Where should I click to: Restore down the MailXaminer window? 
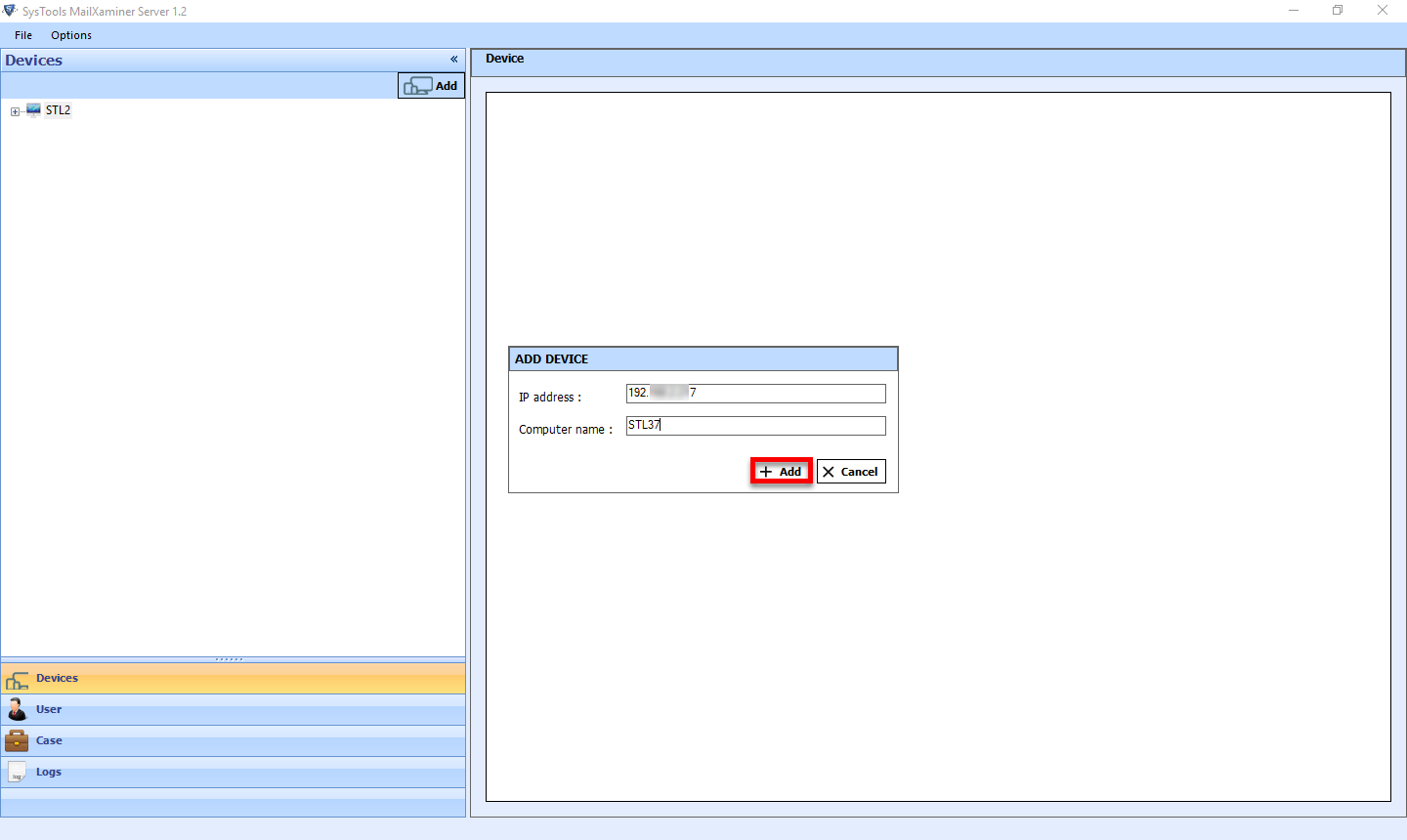point(1338,11)
